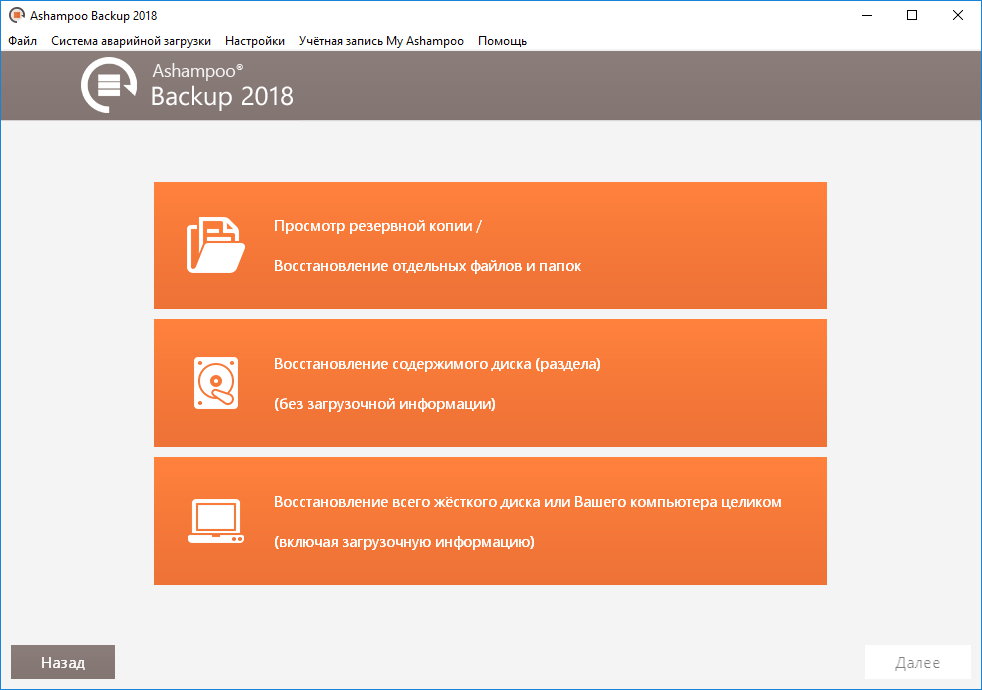Minimize the Ashampoo Backup window
Screen dimensions: 982x690
(x=867, y=15)
